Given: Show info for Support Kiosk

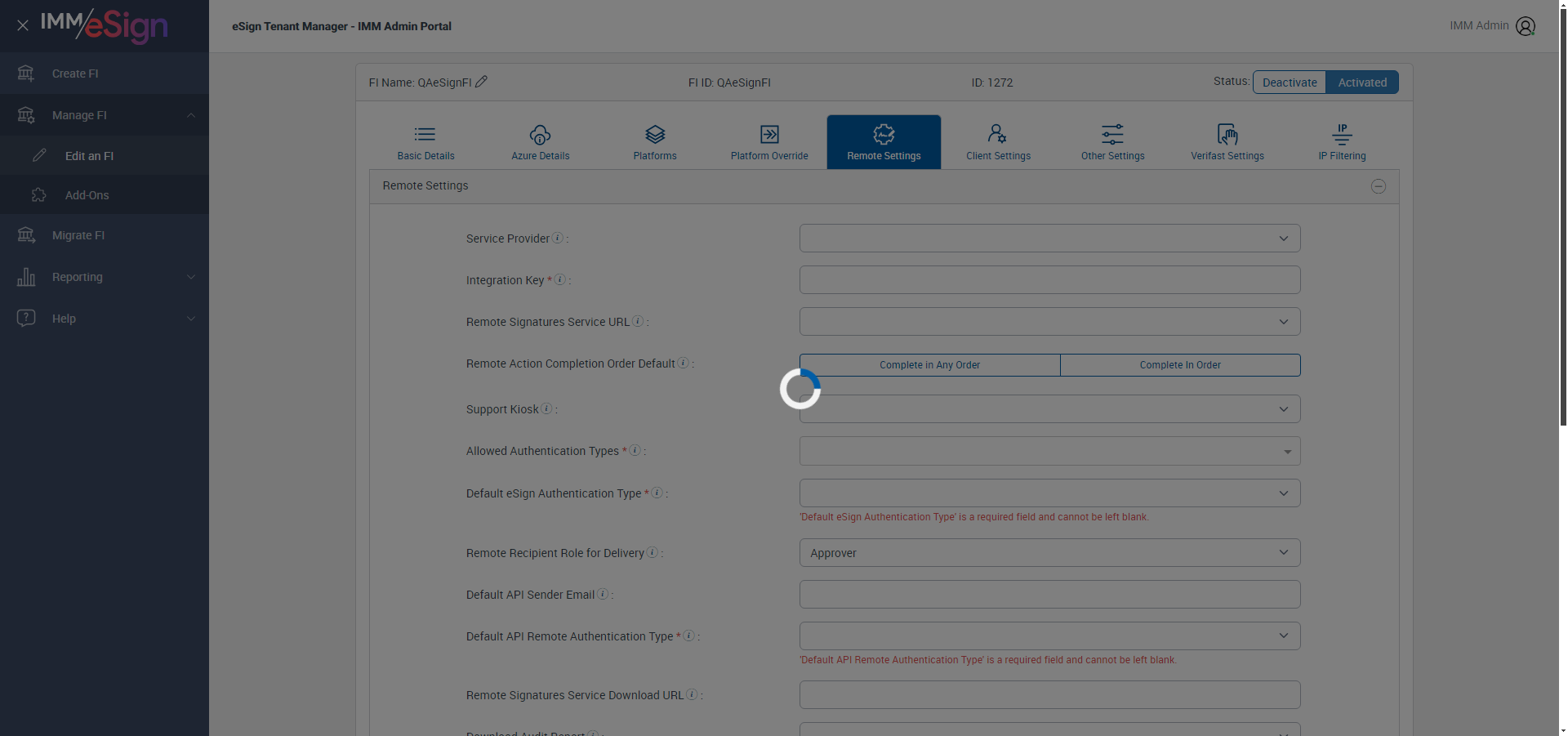Looking at the screenshot, I should click(546, 408).
